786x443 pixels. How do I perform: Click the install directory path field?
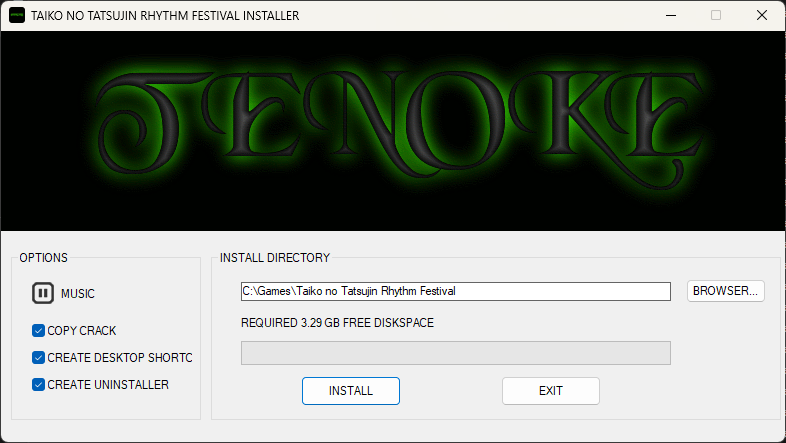456,291
